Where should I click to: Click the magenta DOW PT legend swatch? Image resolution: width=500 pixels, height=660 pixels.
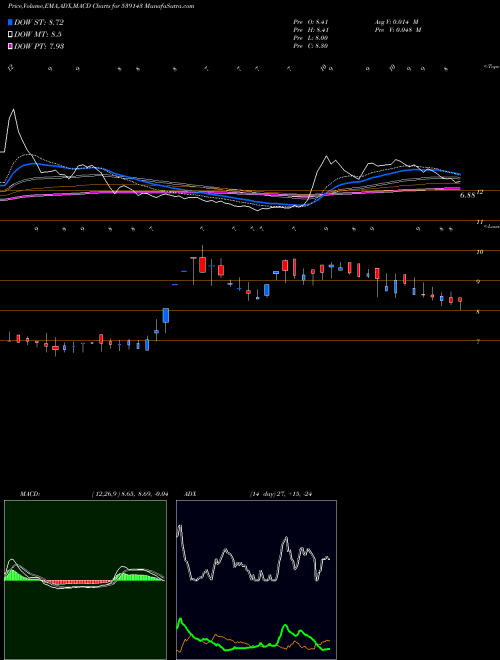point(10,46)
